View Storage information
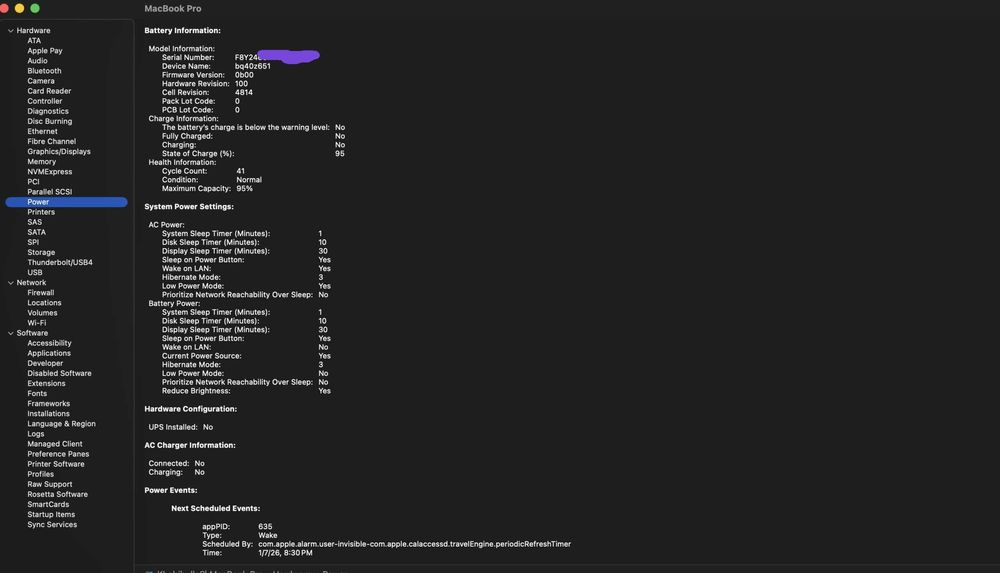1000x573 pixels. point(41,252)
